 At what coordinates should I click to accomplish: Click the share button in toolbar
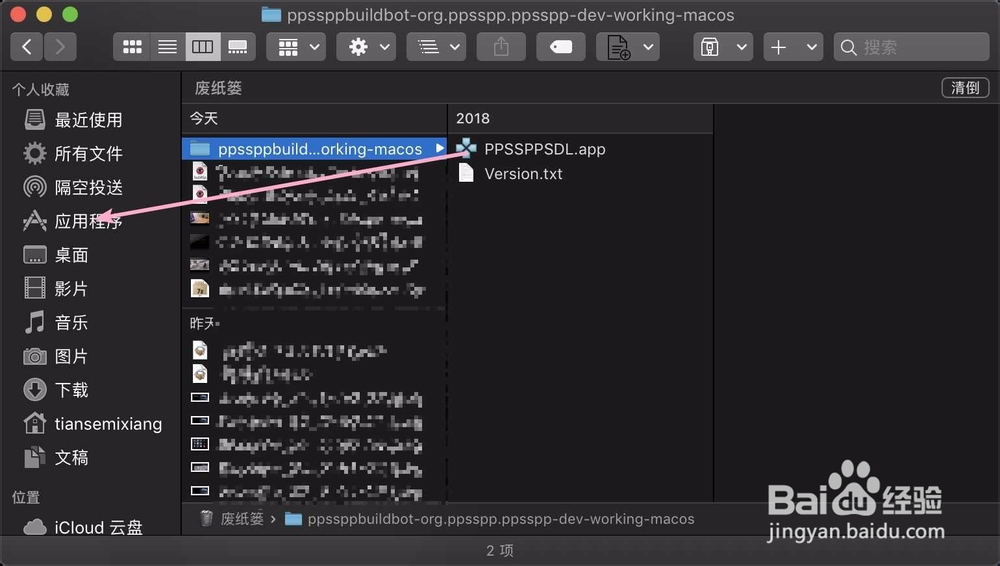coord(501,47)
